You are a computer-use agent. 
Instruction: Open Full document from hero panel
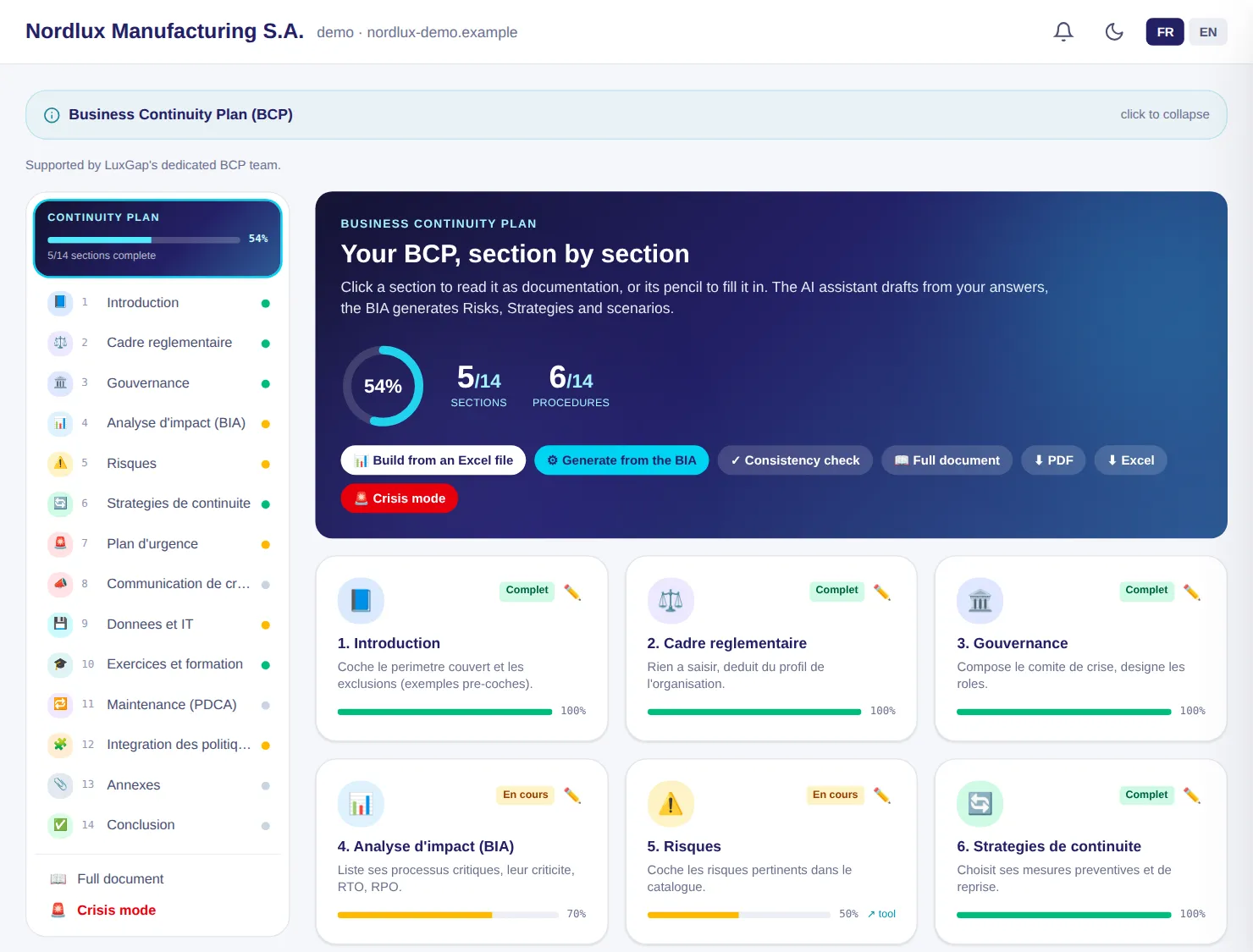[x=947, y=460]
